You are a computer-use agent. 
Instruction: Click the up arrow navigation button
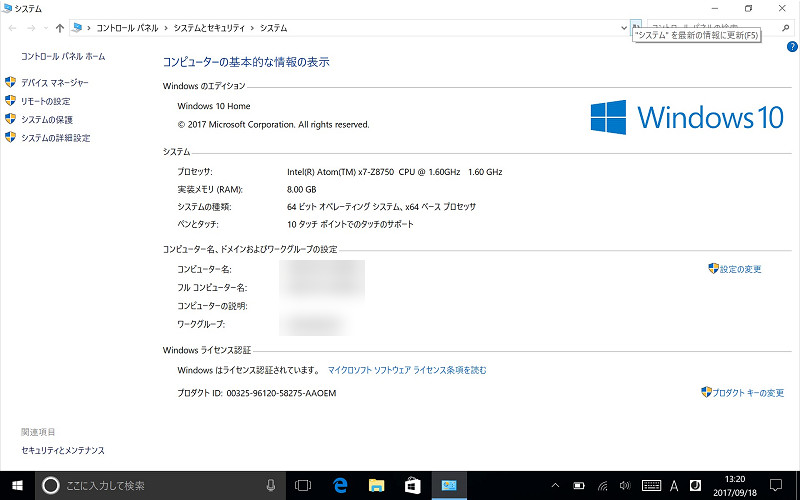tap(60, 28)
